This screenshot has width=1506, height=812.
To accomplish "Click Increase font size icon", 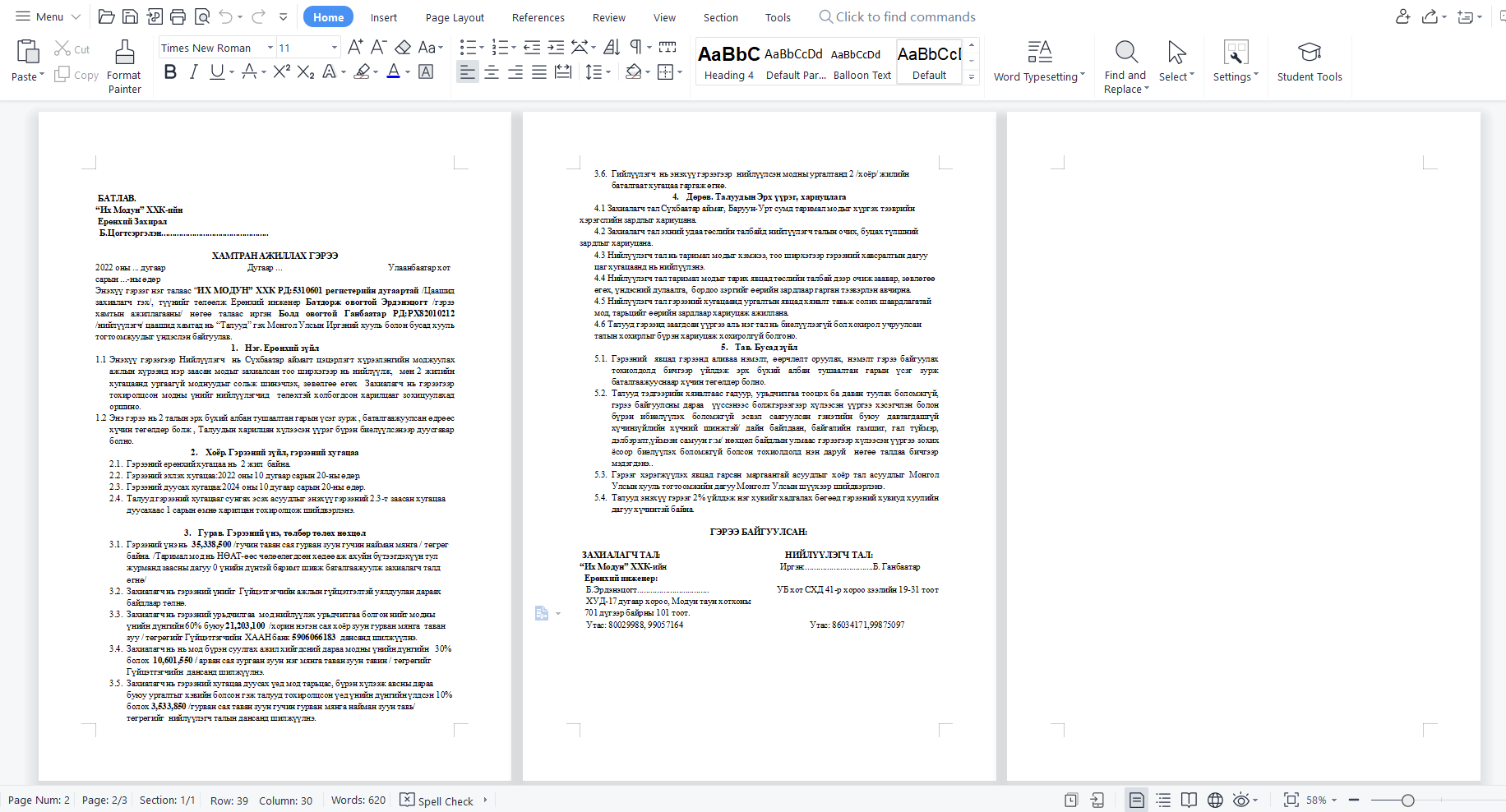I will pyautogui.click(x=355, y=47).
